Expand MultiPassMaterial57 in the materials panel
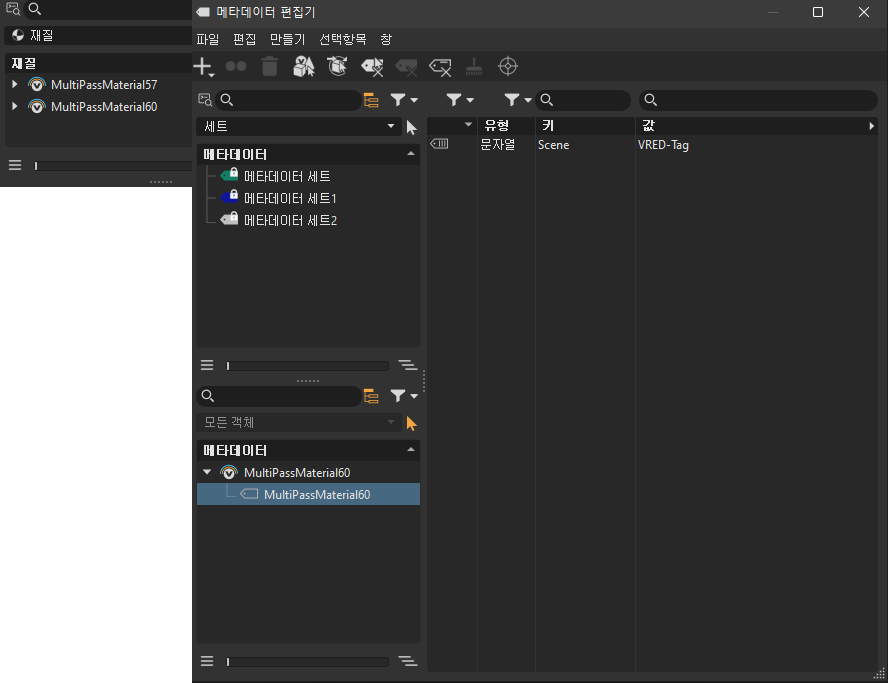888x683 pixels. [x=15, y=84]
